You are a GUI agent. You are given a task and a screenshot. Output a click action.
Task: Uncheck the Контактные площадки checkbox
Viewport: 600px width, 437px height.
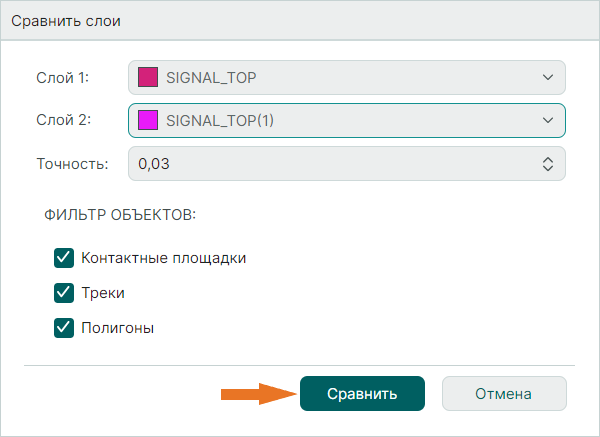(64, 259)
